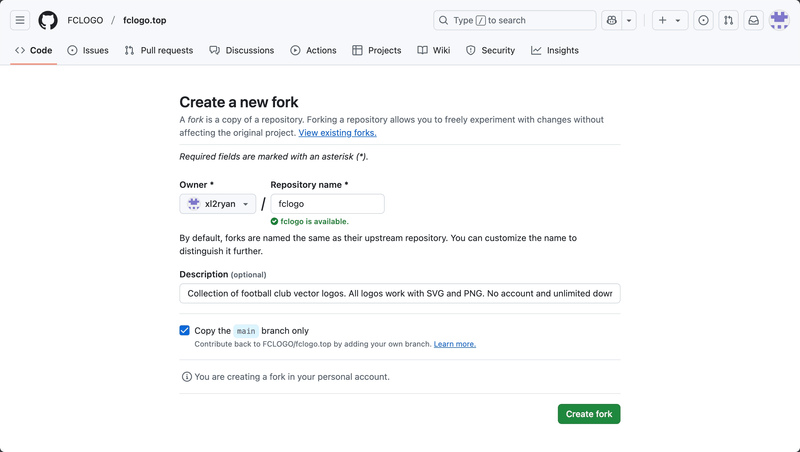The height and width of the screenshot is (452, 800).
Task: Uncheck Copy the main branch only
Action: click(185, 331)
